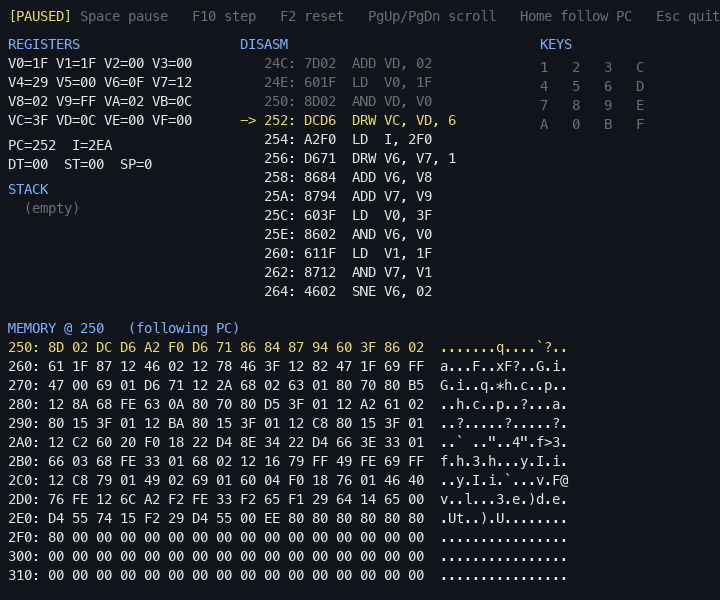The image size is (720, 600).
Task: Click keypad key 1
Action: coord(544,67)
